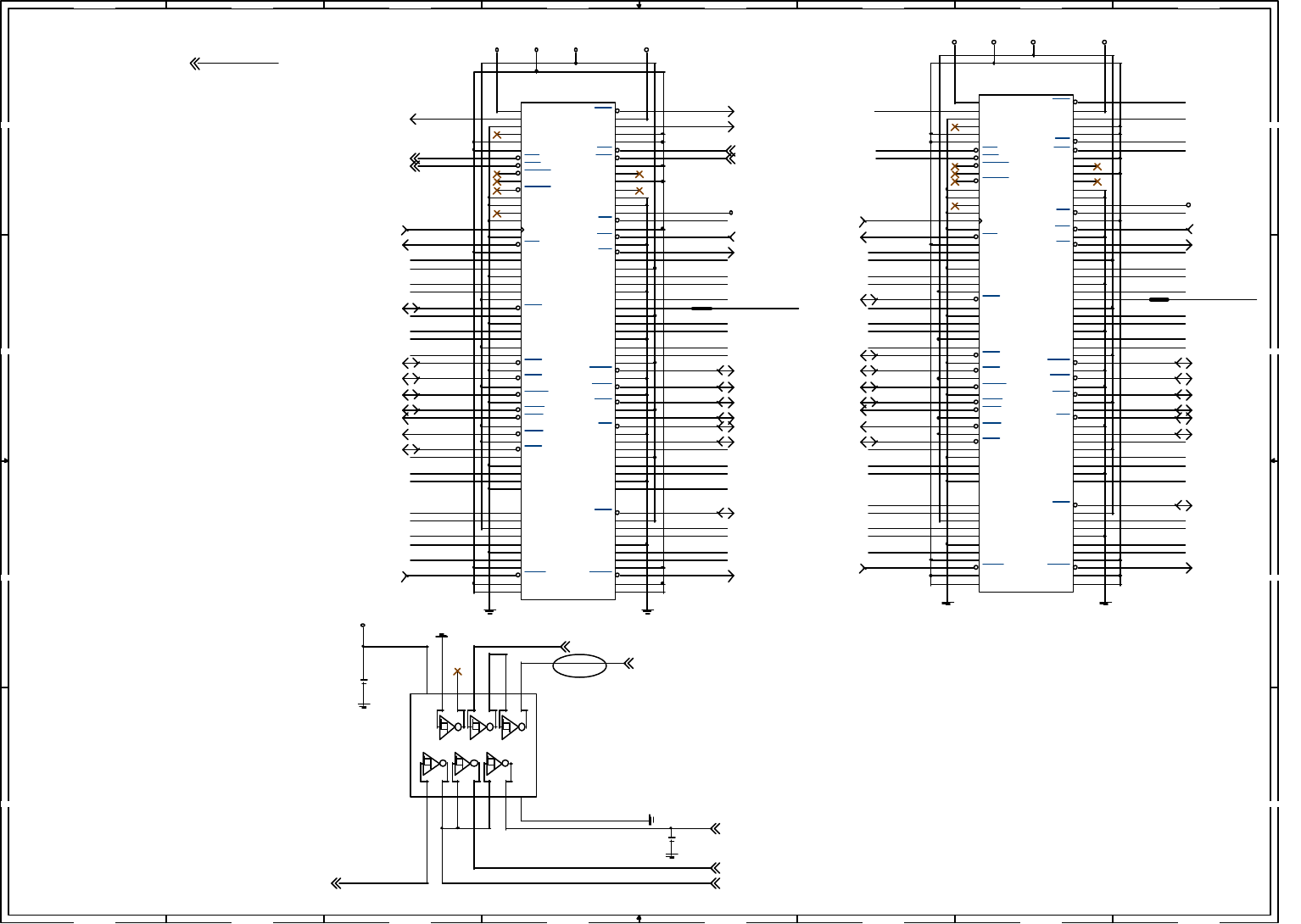Screen dimensions: 1301x924
Task: Select the capacitor left of the inverter block
Action: (363, 680)
